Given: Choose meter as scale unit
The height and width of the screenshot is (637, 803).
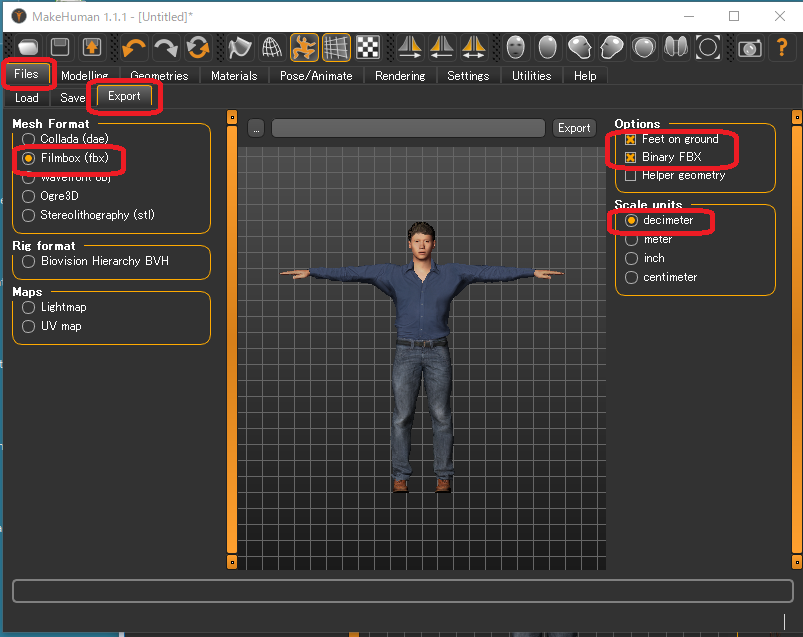Looking at the screenshot, I should 631,240.
